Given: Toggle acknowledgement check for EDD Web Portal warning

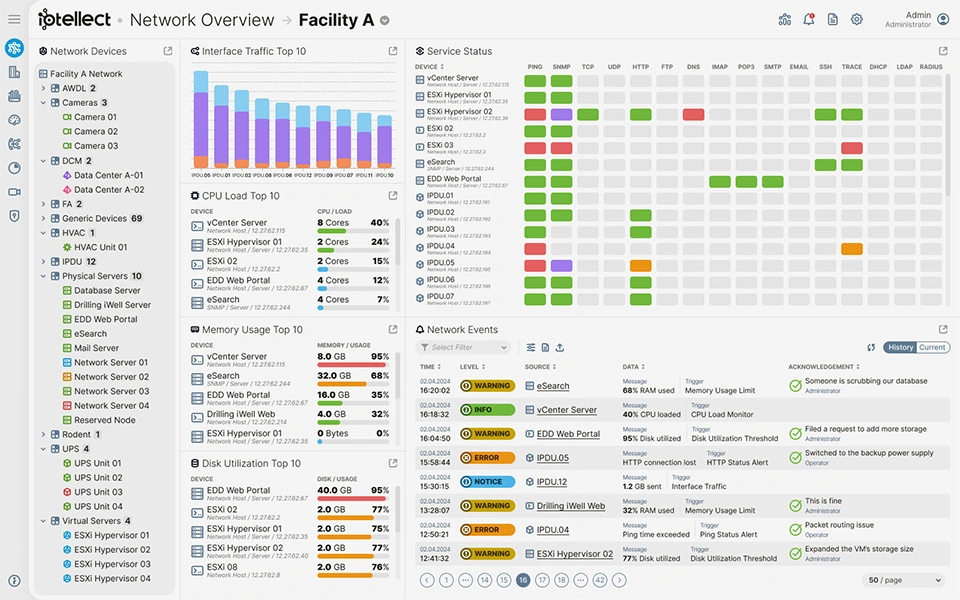Looking at the screenshot, I should (795, 433).
